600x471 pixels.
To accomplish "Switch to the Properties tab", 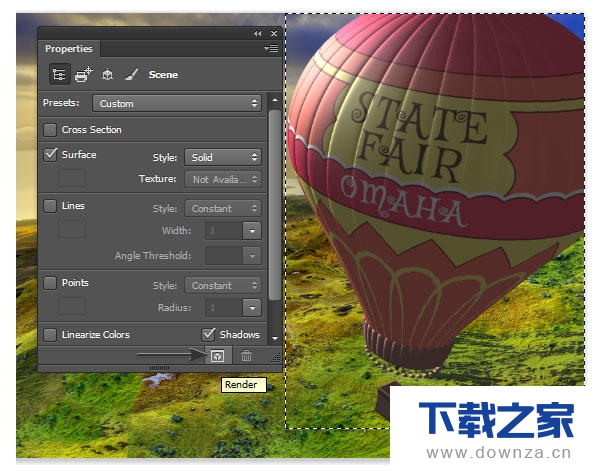I will [69, 49].
